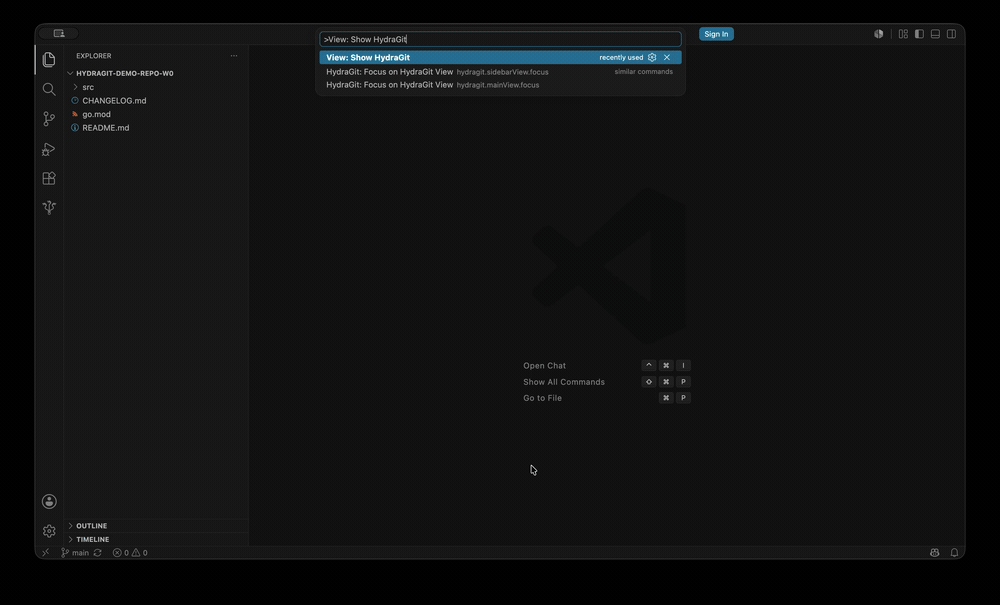The height and width of the screenshot is (605, 1000).
Task: Click in the command palette input field
Action: click(x=501, y=39)
